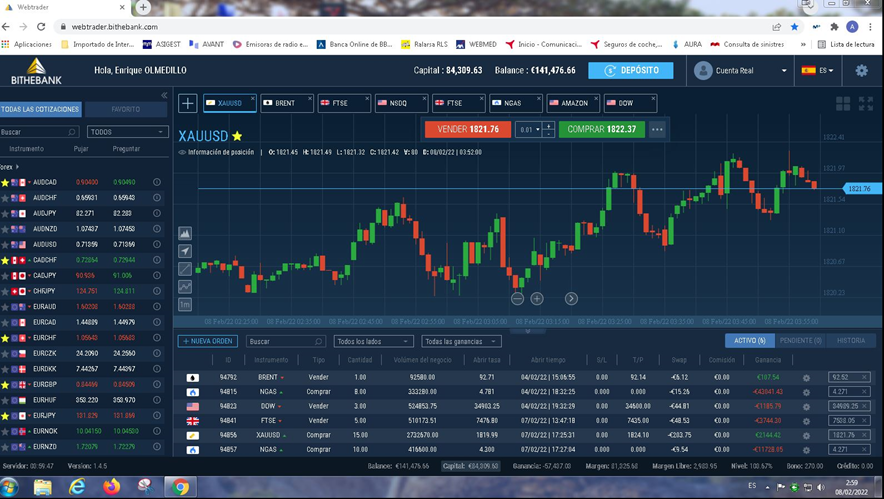The width and height of the screenshot is (884, 499).
Task: Toggle the EURJPY favorite star
Action: point(5,416)
